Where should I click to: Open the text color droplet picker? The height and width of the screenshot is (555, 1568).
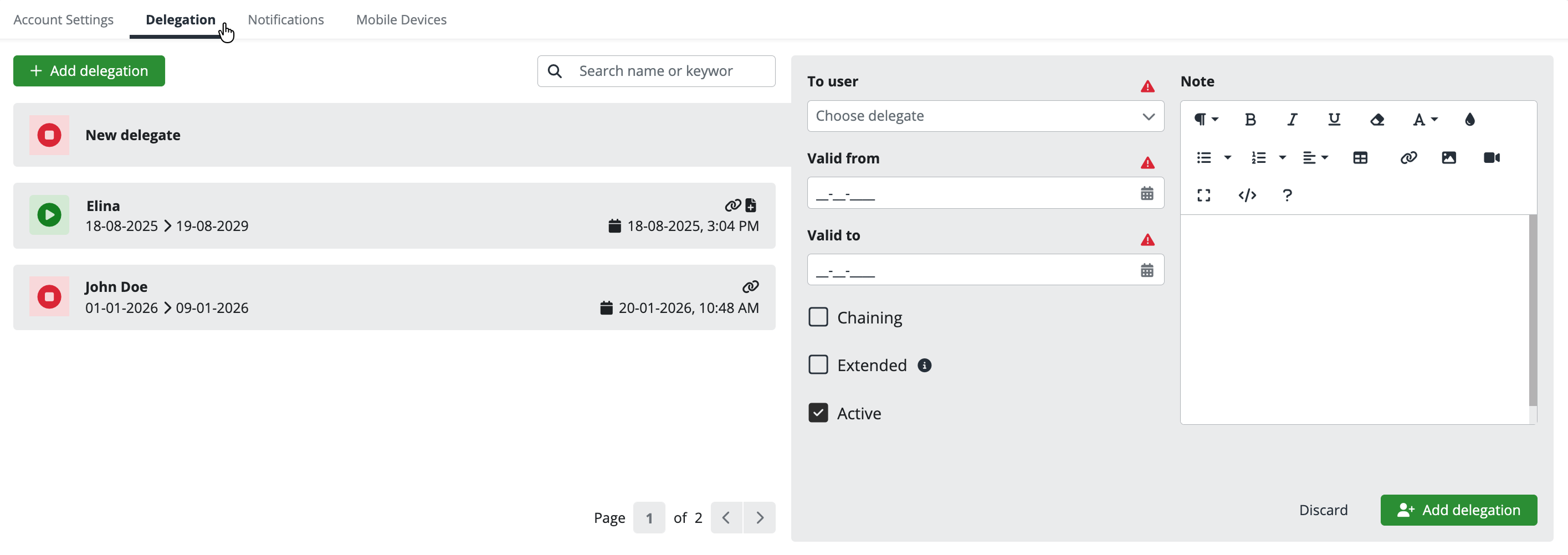(1469, 120)
